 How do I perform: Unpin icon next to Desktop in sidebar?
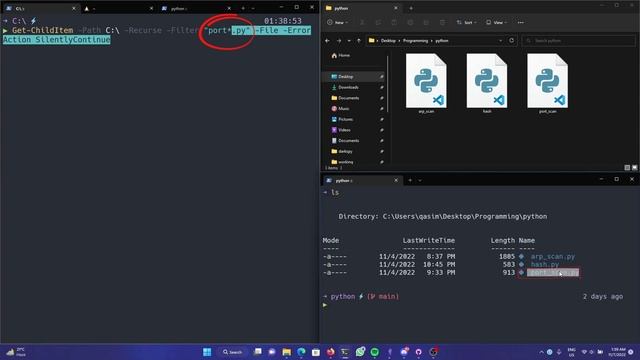click(382, 76)
